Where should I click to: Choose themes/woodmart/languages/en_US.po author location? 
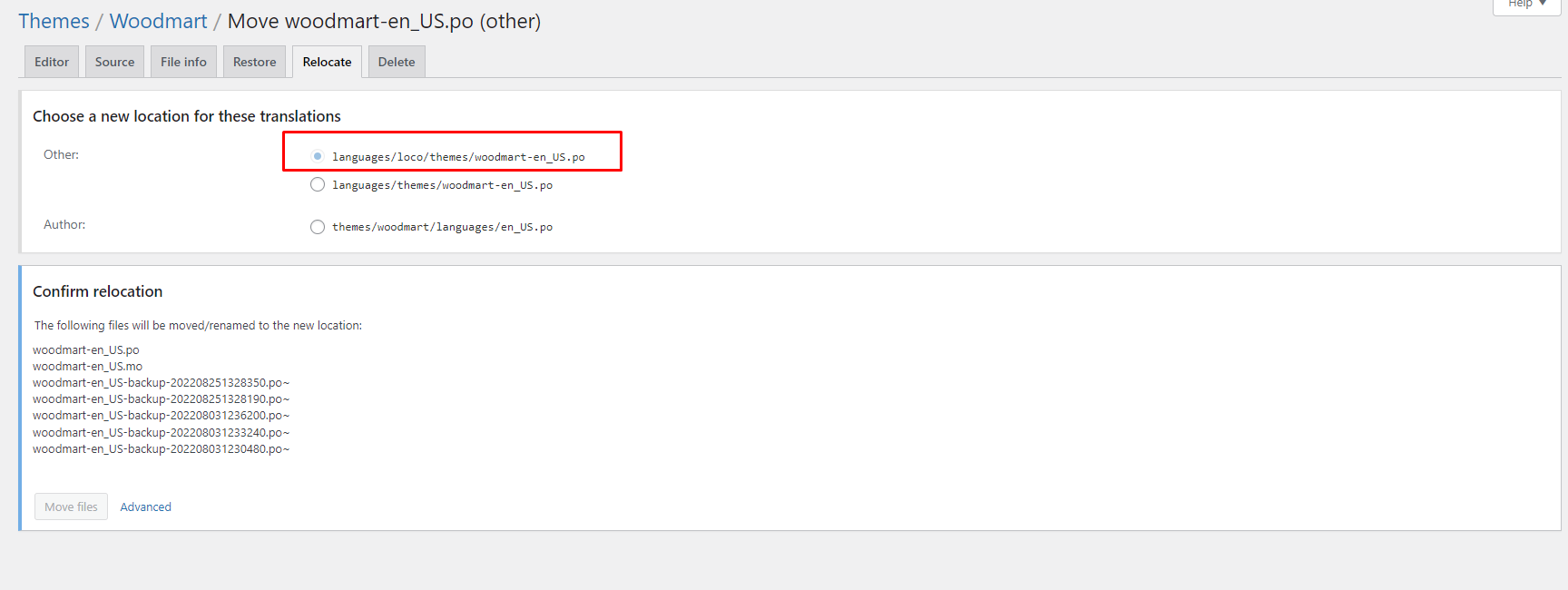[318, 227]
